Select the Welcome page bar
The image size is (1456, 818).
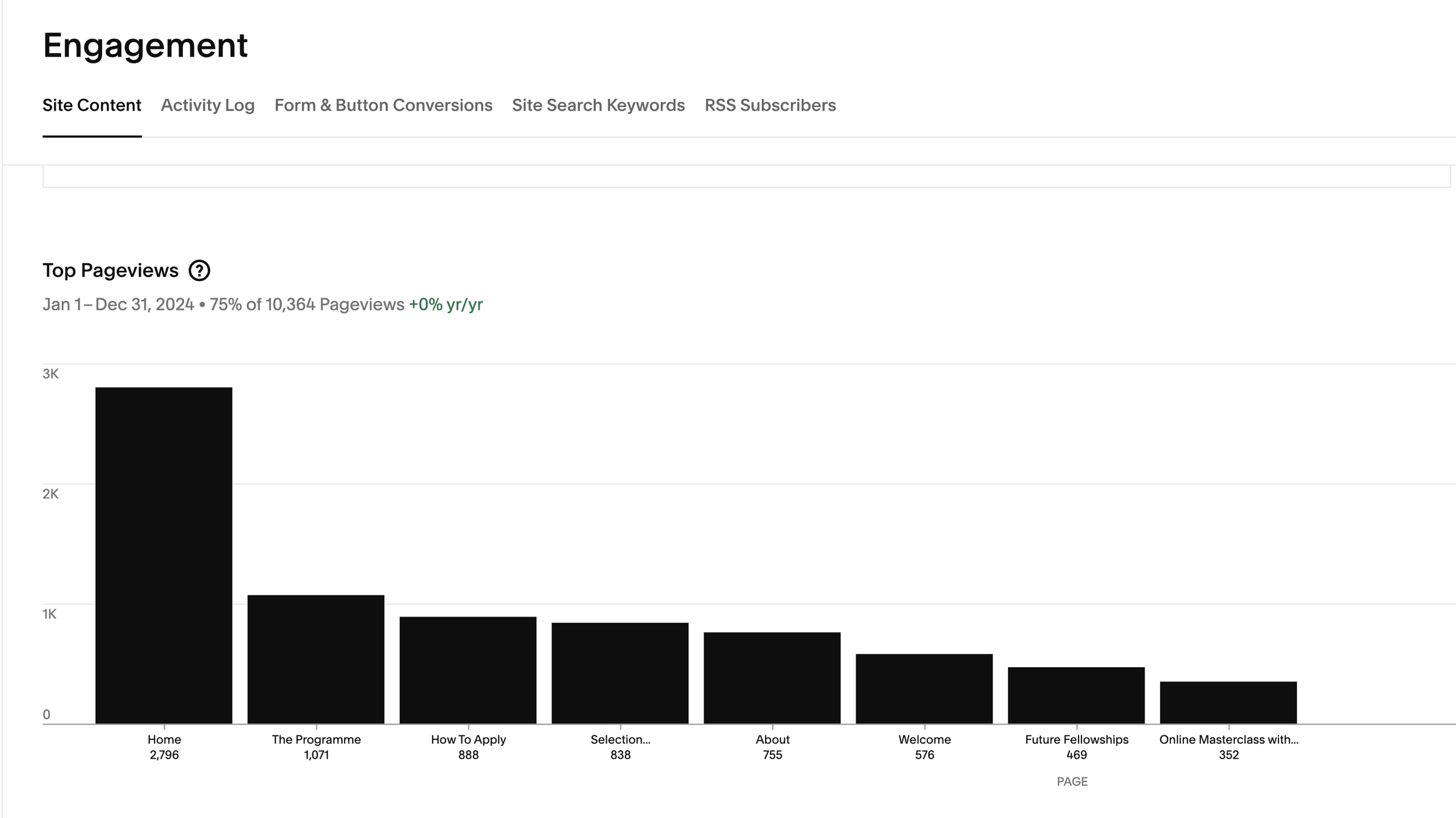pos(924,689)
